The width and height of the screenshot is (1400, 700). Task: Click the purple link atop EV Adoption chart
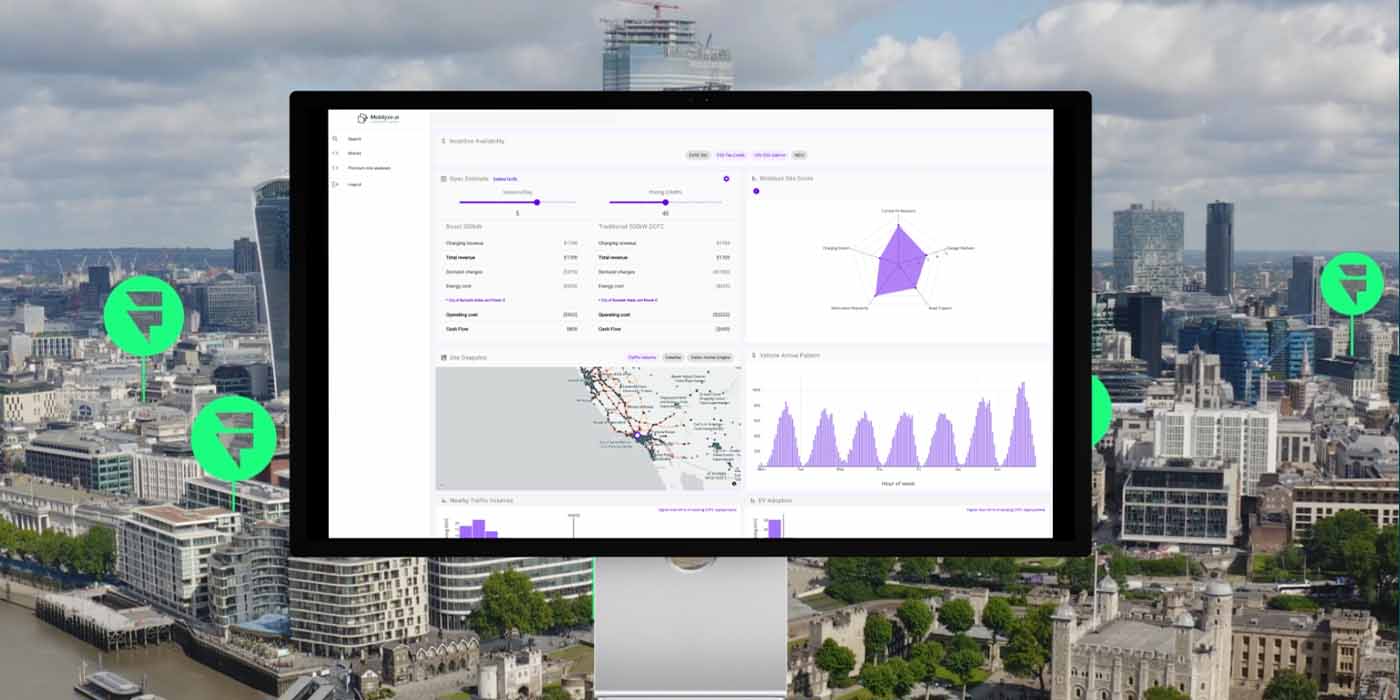pyautogui.click(x=1006, y=510)
